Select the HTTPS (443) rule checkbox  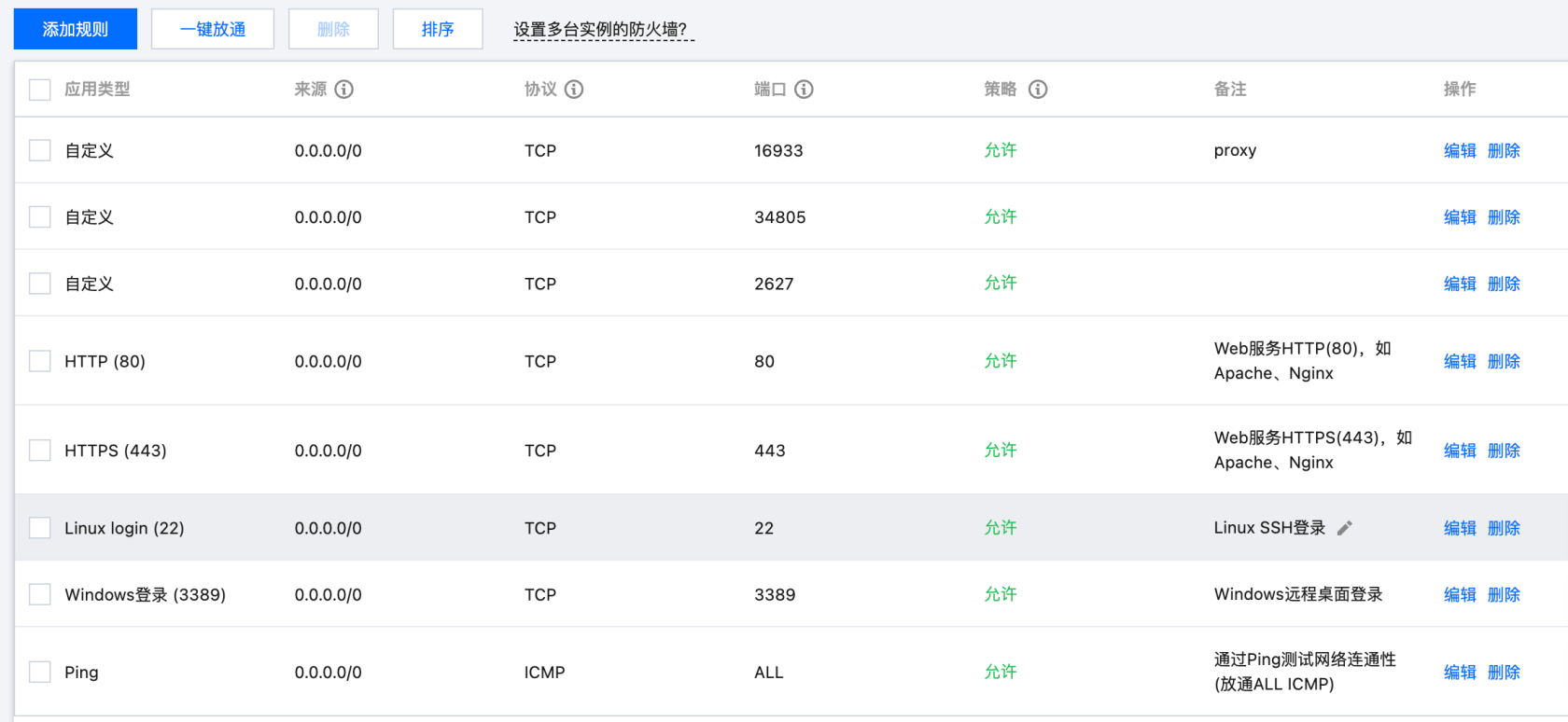(x=40, y=451)
